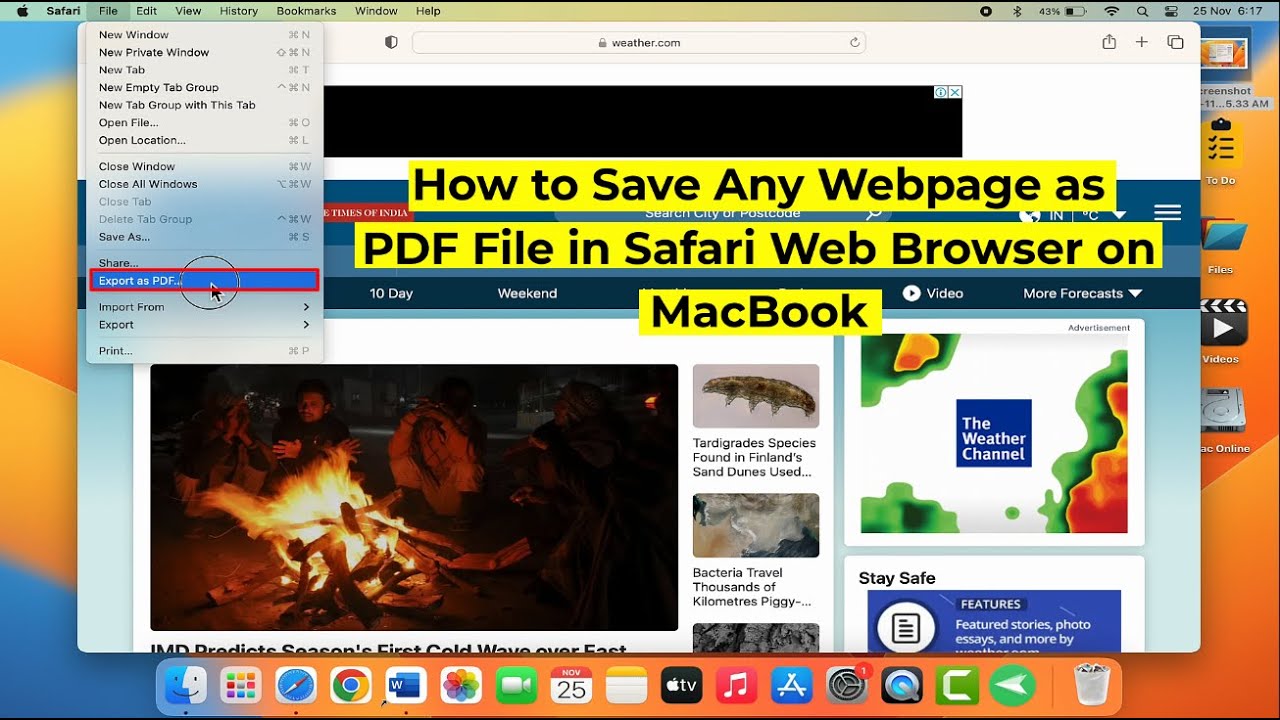This screenshot has height=720, width=1280.
Task: Read the Bacteria Travel Thousands article
Action: [752, 587]
